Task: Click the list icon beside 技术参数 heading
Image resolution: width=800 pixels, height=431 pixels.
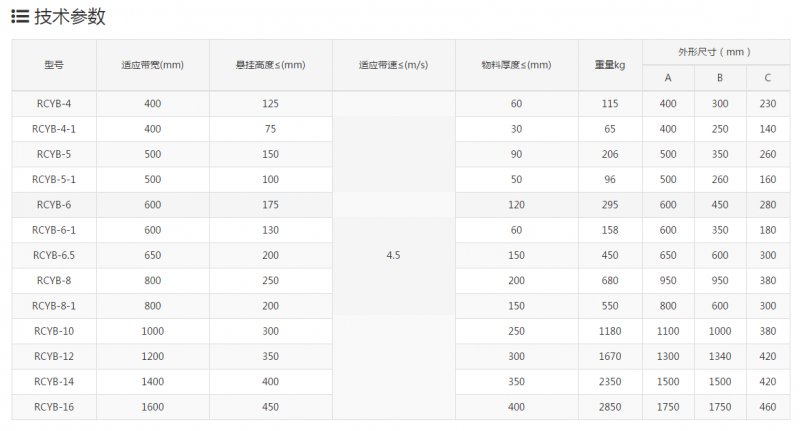Action: click(20, 16)
